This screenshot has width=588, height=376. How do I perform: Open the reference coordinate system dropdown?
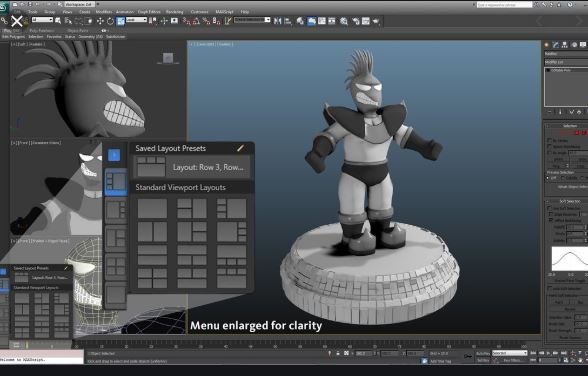point(136,20)
